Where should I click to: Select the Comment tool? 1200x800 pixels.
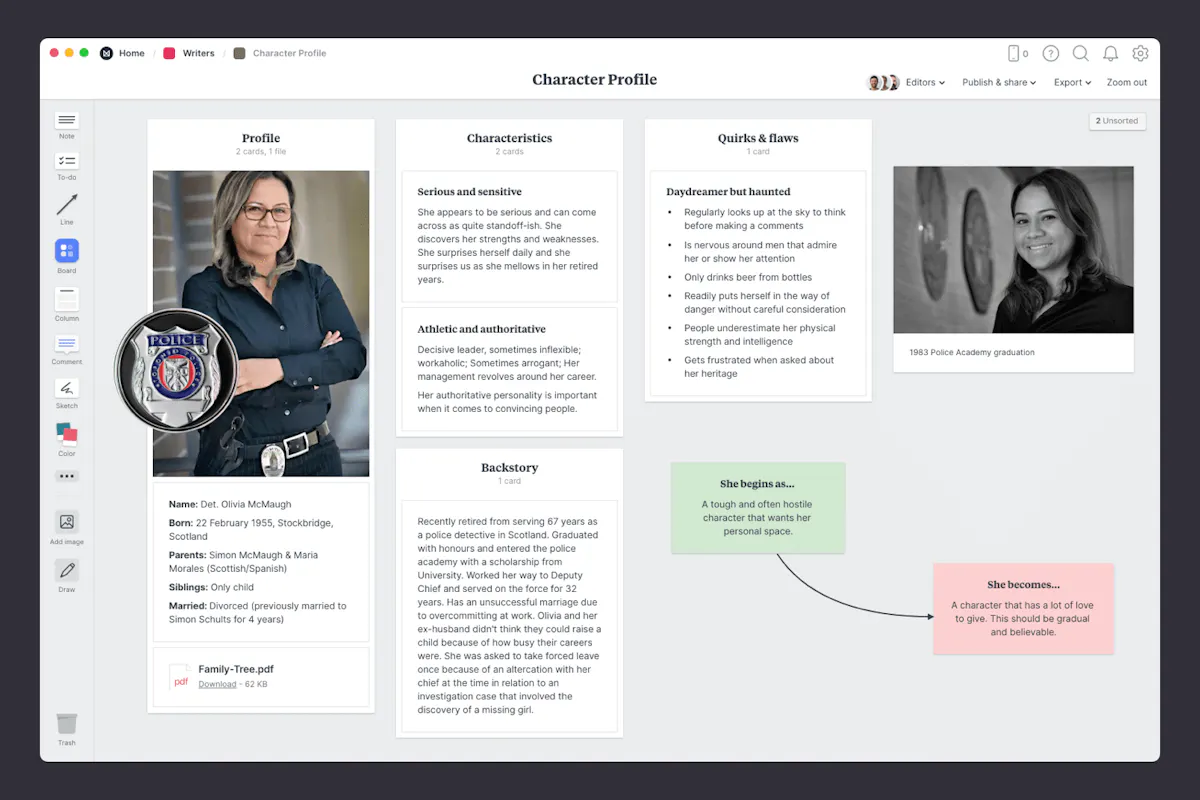[67, 350]
